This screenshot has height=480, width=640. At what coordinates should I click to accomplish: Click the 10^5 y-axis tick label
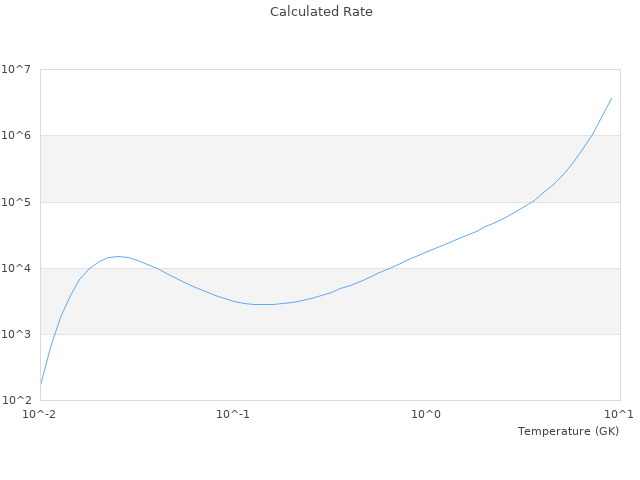coord(16,202)
